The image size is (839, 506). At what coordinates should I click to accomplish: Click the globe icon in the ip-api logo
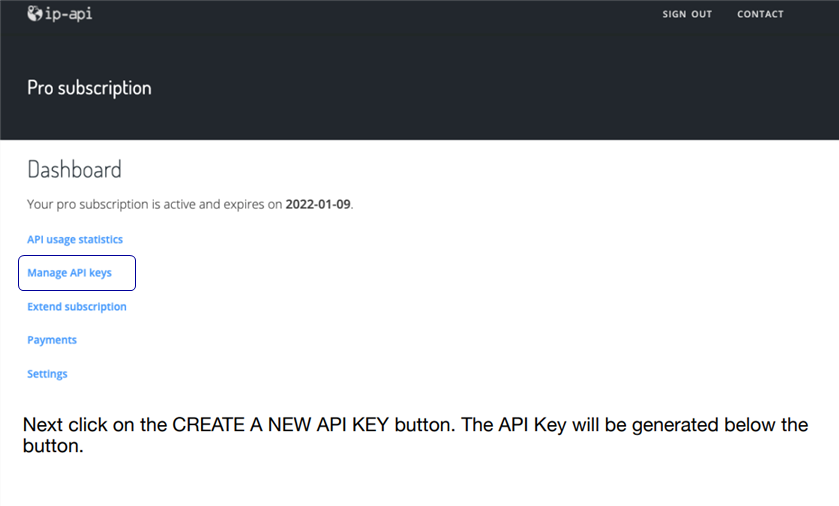coord(35,14)
